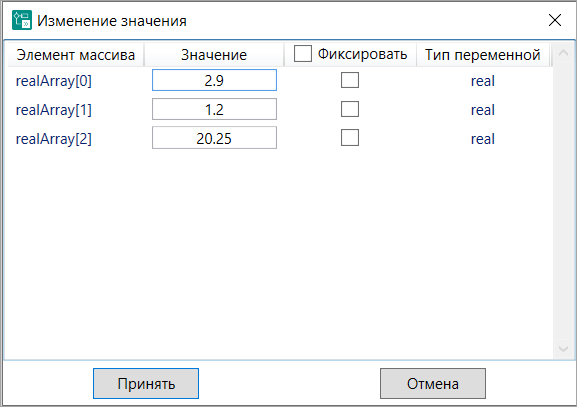Screen dimensions: 577x407
Task: Toggle the Фиксировать header checkbox
Action: point(302,54)
